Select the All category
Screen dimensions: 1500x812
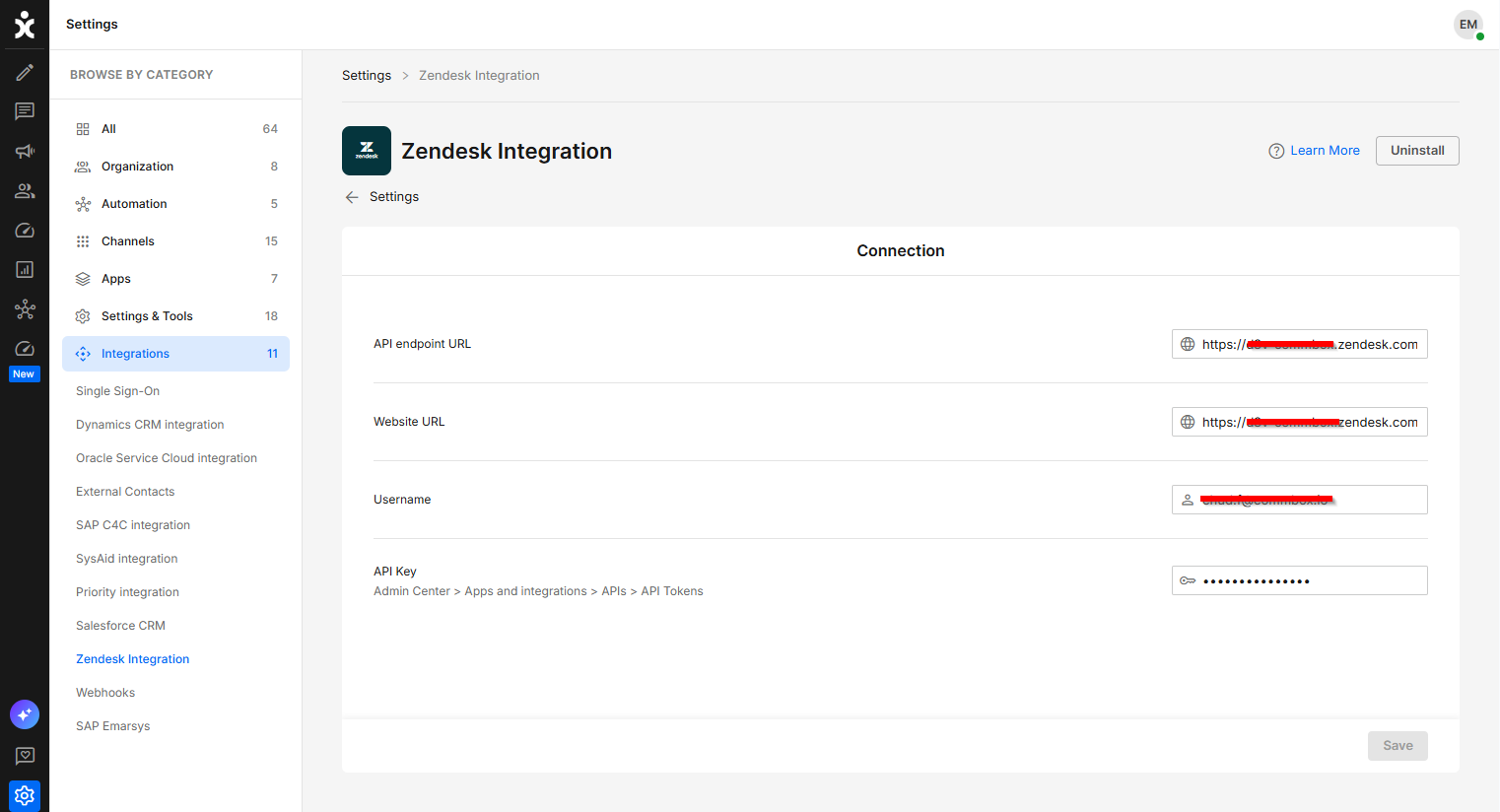coord(175,129)
